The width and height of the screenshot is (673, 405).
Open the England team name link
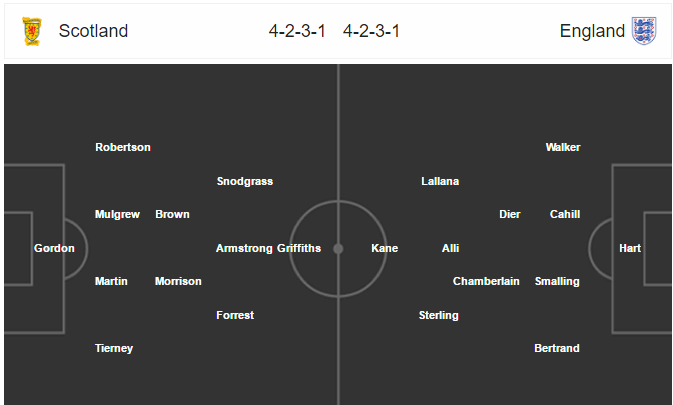pos(592,31)
